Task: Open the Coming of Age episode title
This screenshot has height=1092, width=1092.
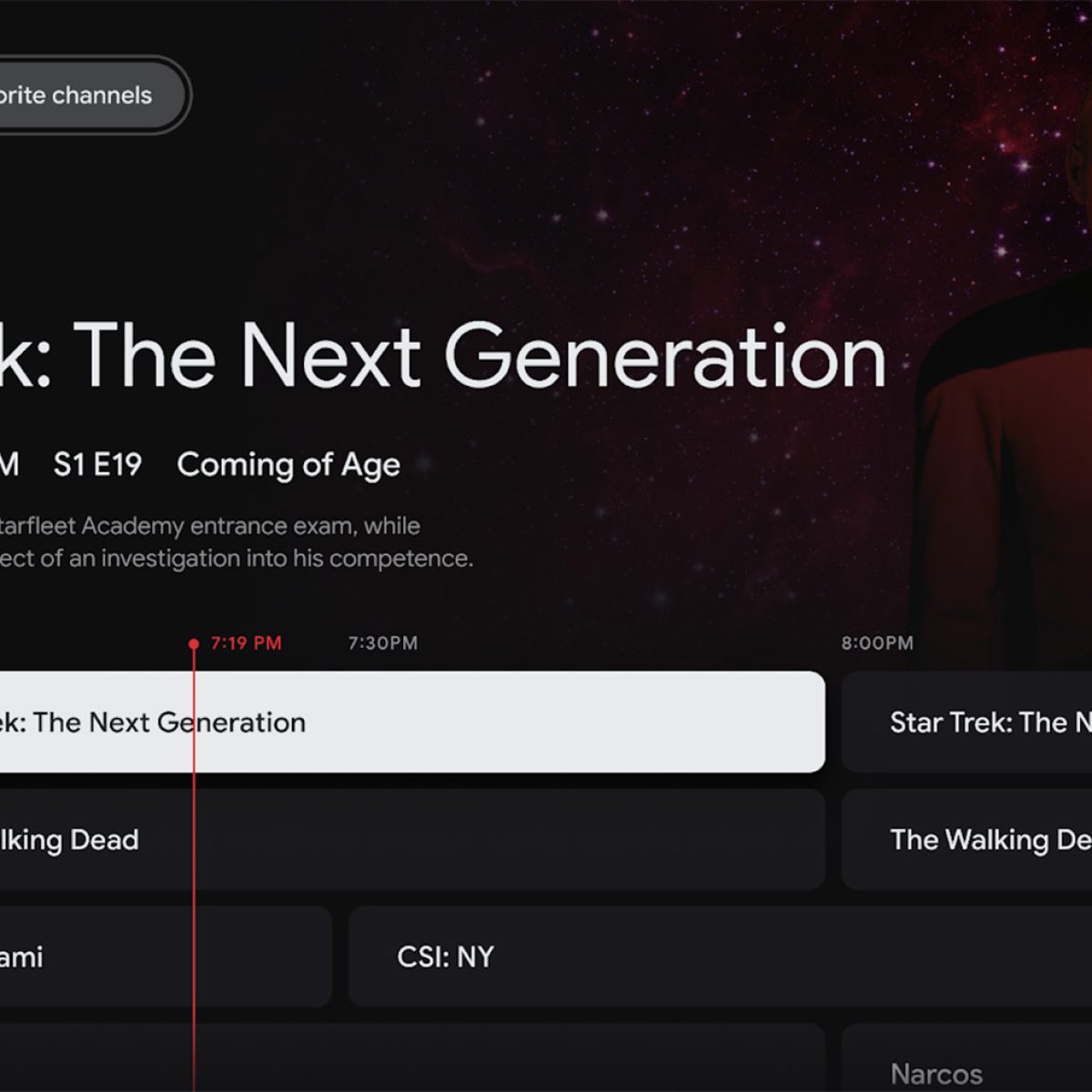Action: [288, 465]
